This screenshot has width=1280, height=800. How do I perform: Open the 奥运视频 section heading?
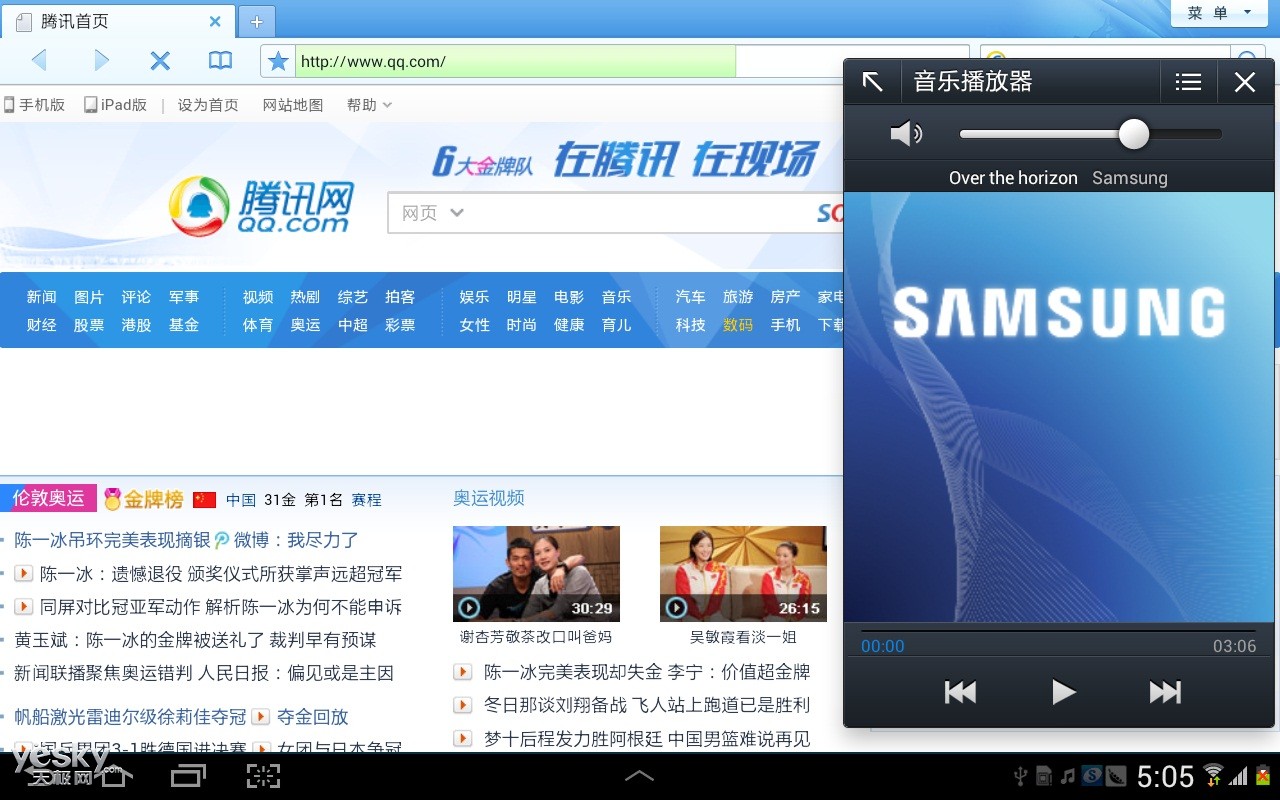488,498
